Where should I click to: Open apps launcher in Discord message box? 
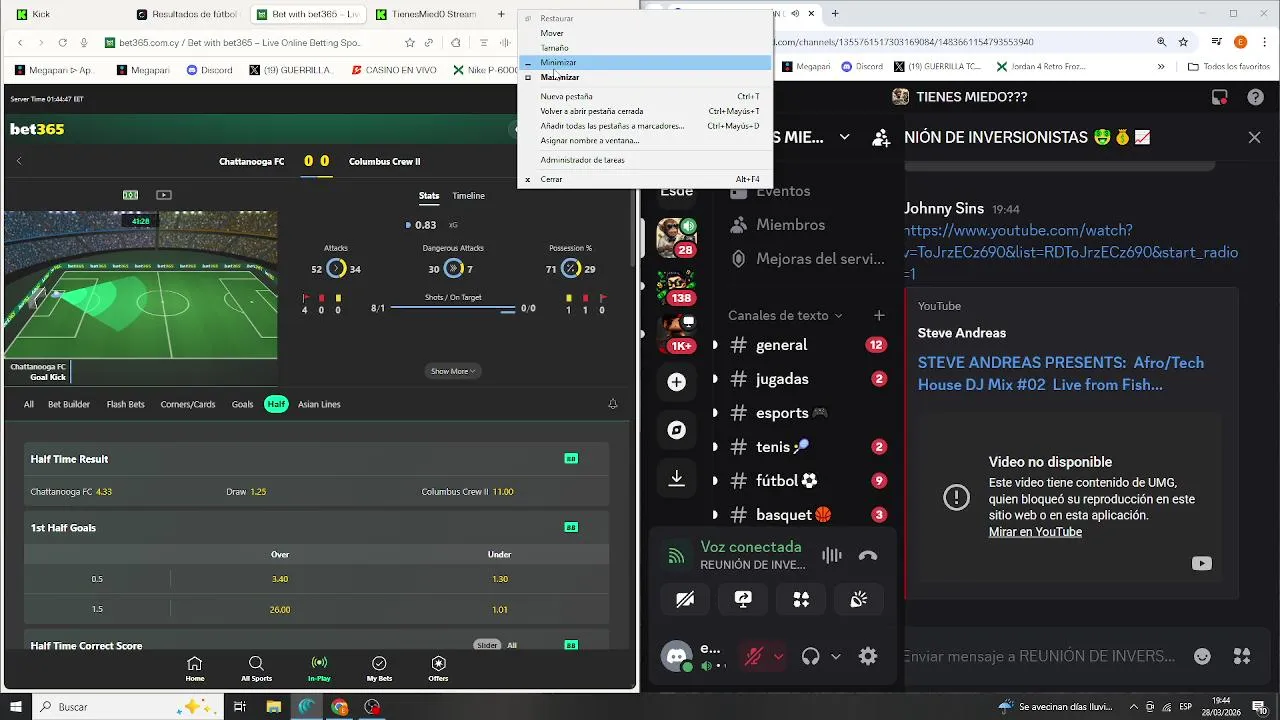1242,657
